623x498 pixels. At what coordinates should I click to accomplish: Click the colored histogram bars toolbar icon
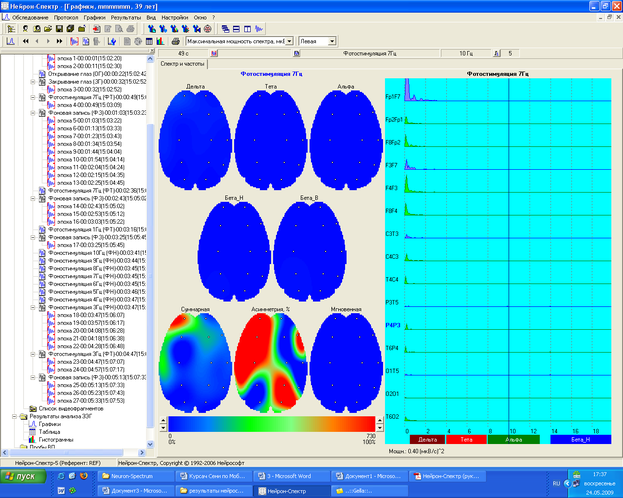click(x=160, y=41)
